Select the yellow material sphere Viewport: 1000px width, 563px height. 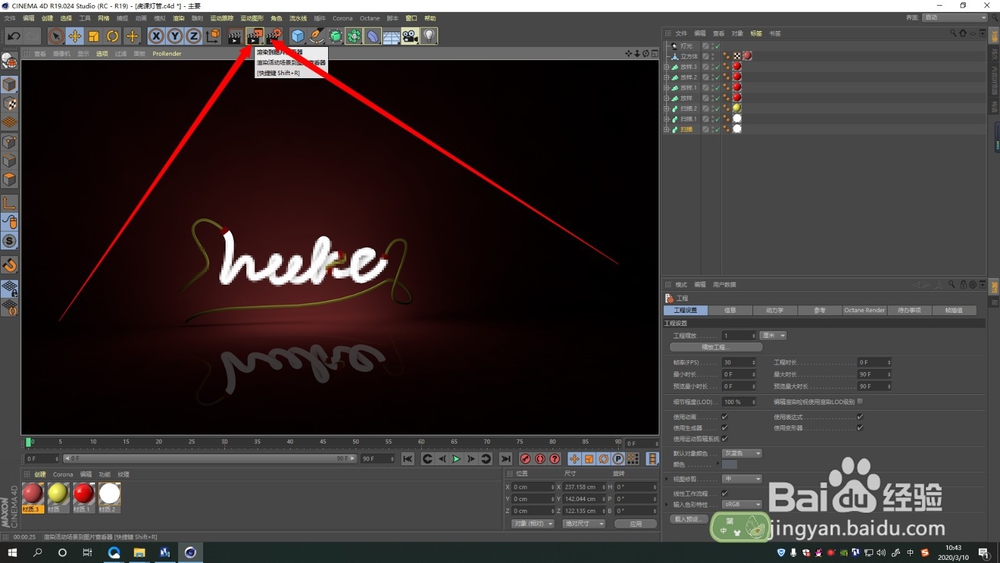57,493
